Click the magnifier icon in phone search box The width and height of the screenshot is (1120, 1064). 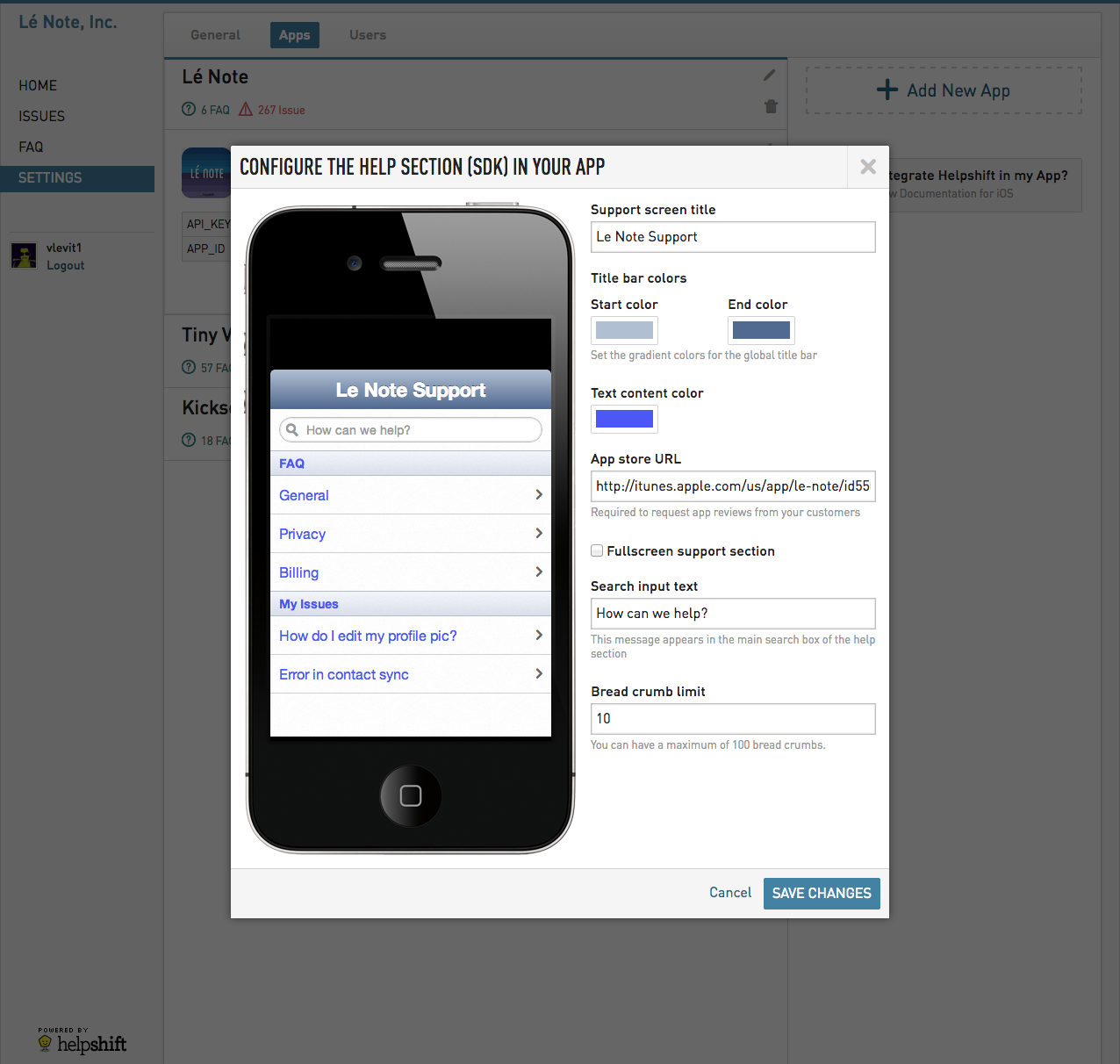(292, 430)
